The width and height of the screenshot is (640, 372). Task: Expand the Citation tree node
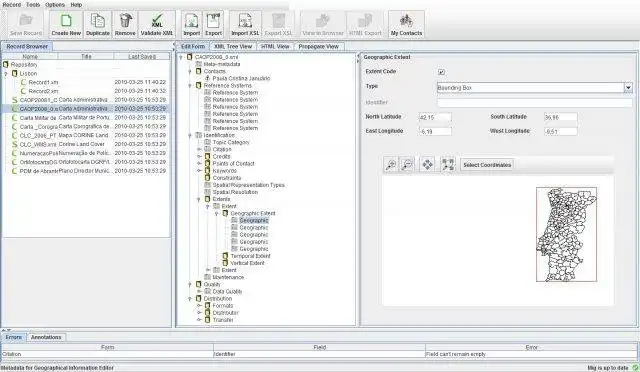coord(199,149)
